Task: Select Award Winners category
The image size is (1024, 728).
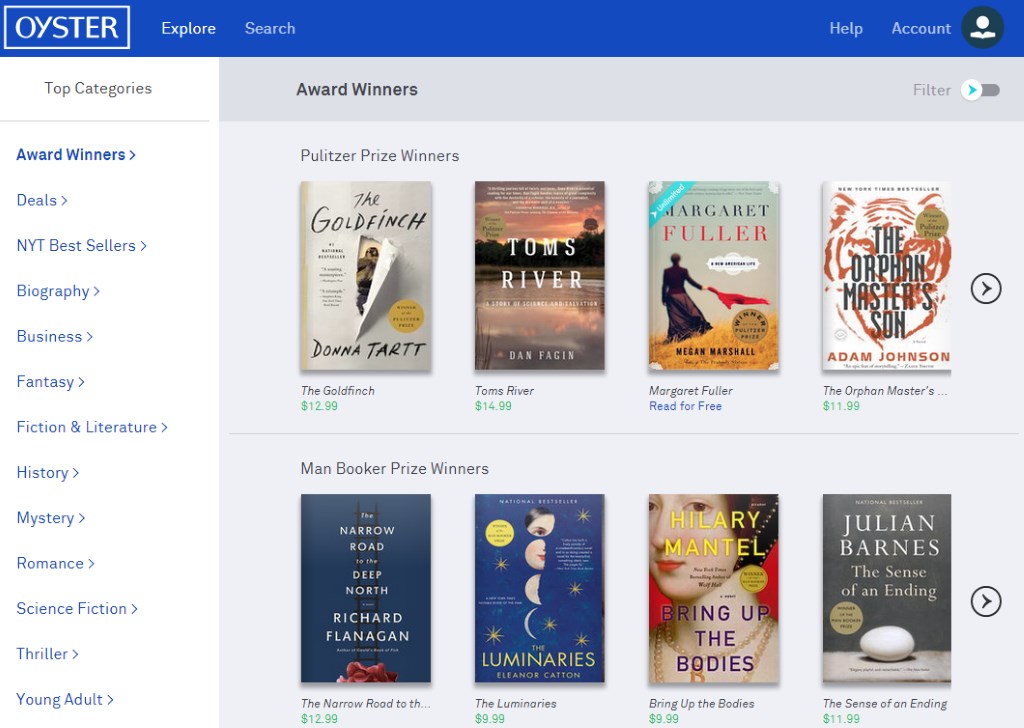Action: click(x=76, y=155)
